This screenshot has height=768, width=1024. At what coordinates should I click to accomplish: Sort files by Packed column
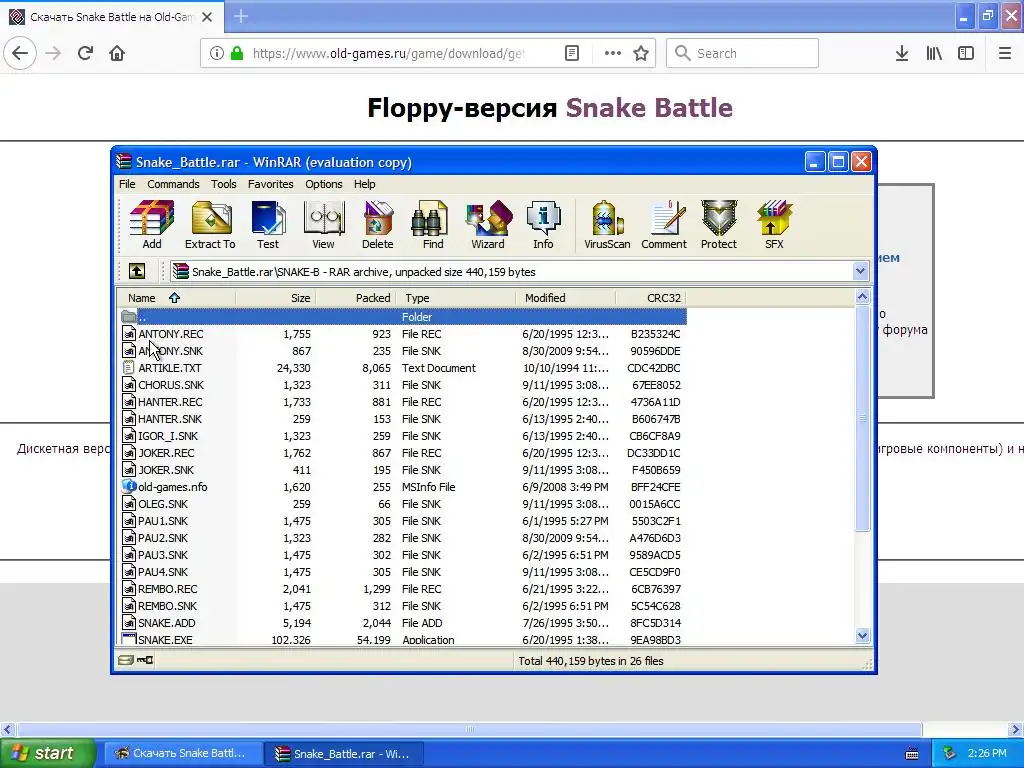356,298
